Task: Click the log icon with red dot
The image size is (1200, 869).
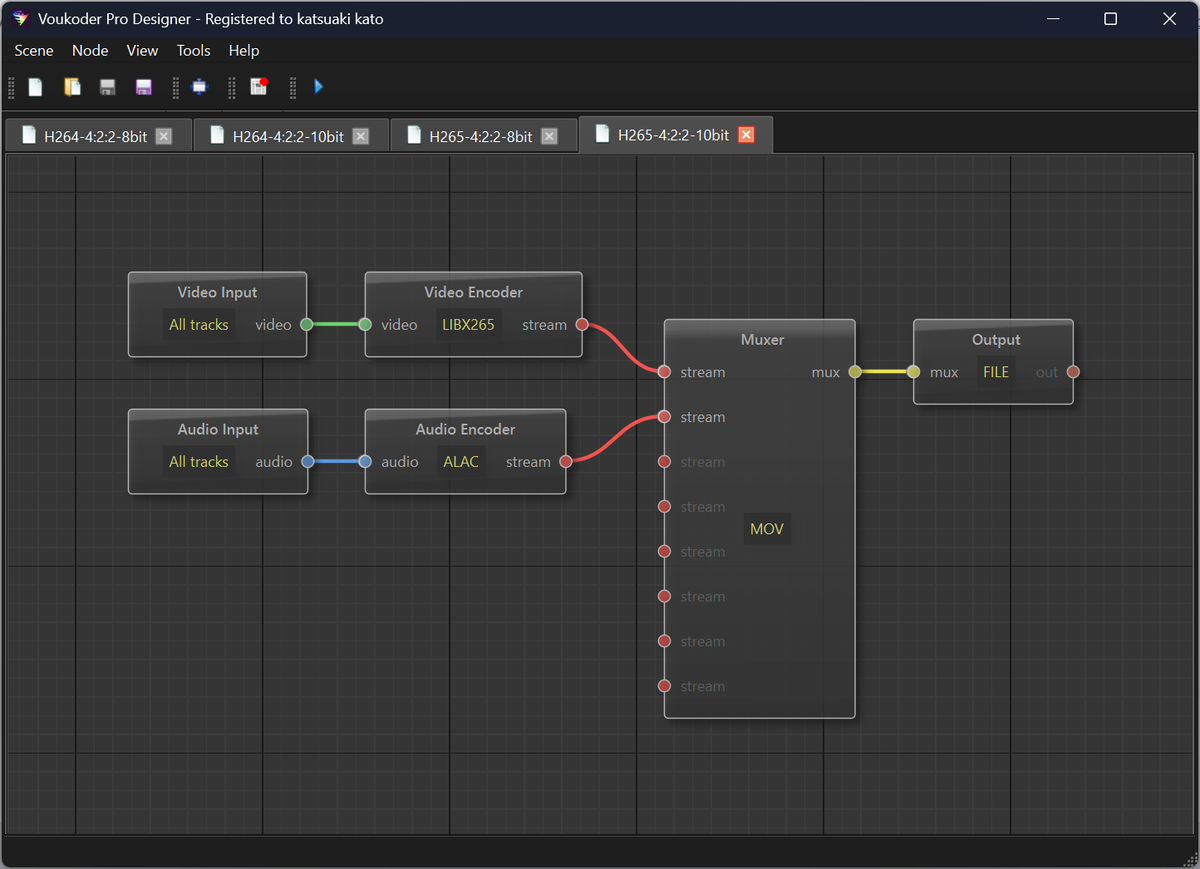Action: click(x=259, y=87)
